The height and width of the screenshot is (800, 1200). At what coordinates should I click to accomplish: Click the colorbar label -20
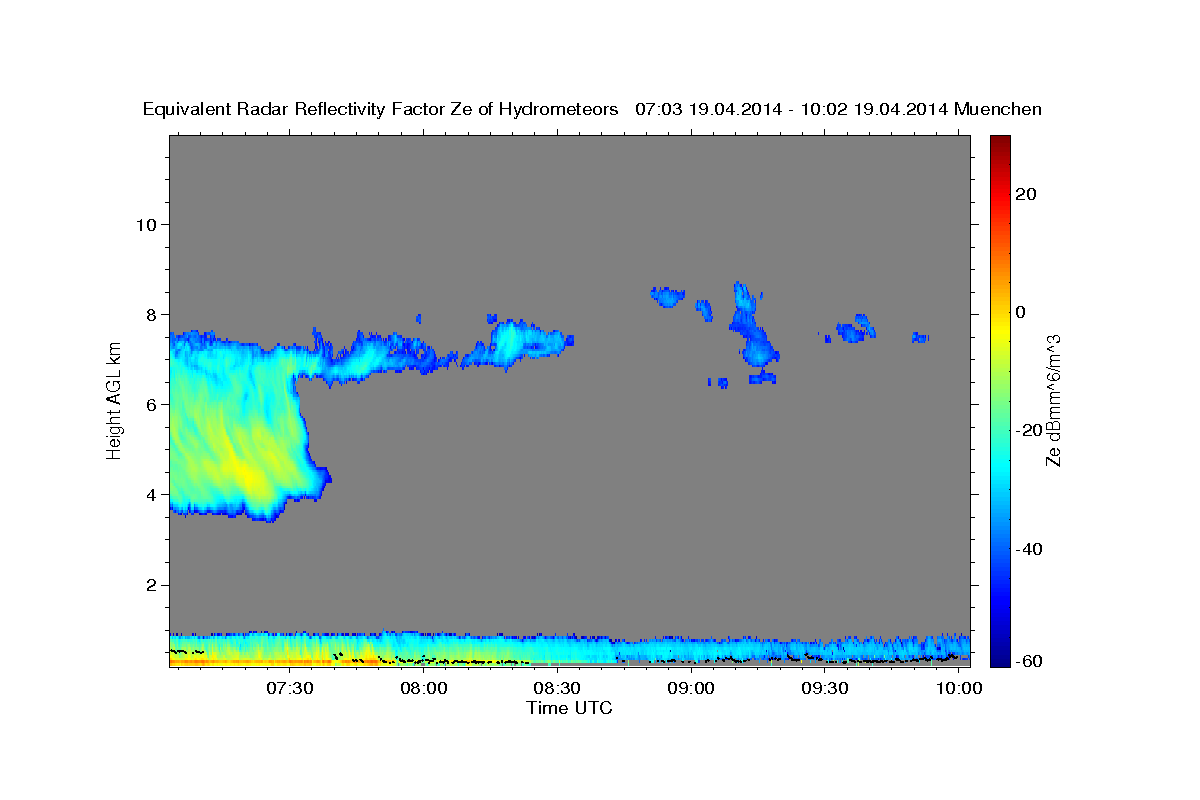(1030, 430)
